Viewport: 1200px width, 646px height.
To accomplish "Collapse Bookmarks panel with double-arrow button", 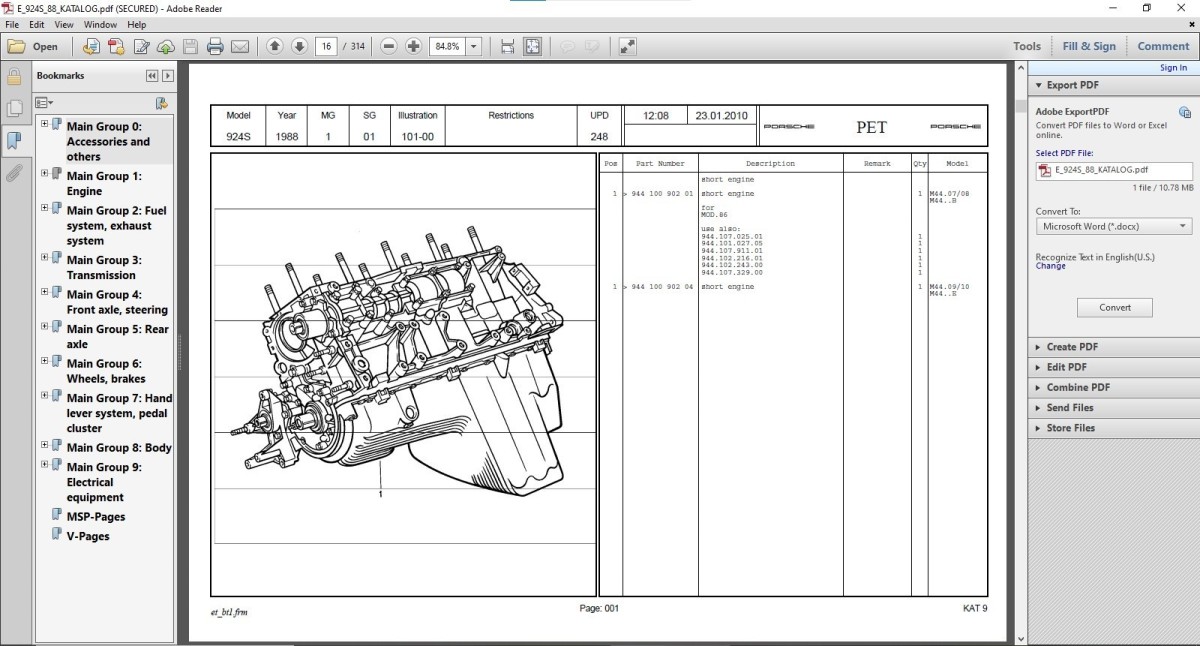I will click(152, 76).
